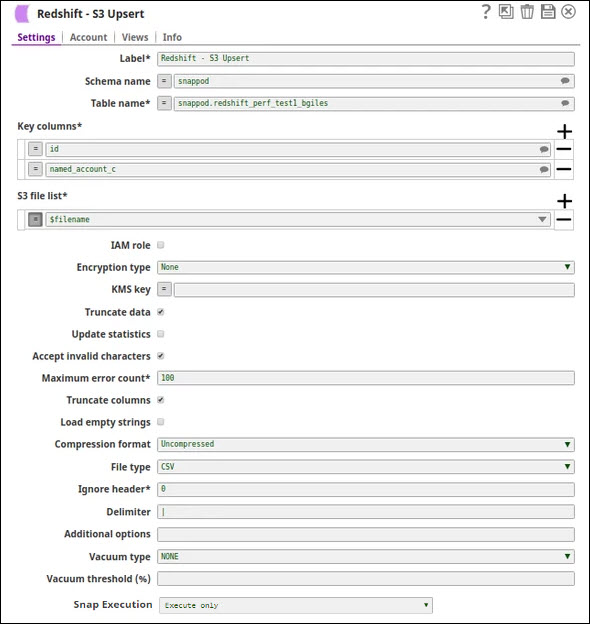Open the Vacuum type dropdown
This screenshot has height=624, width=590.
click(366, 556)
